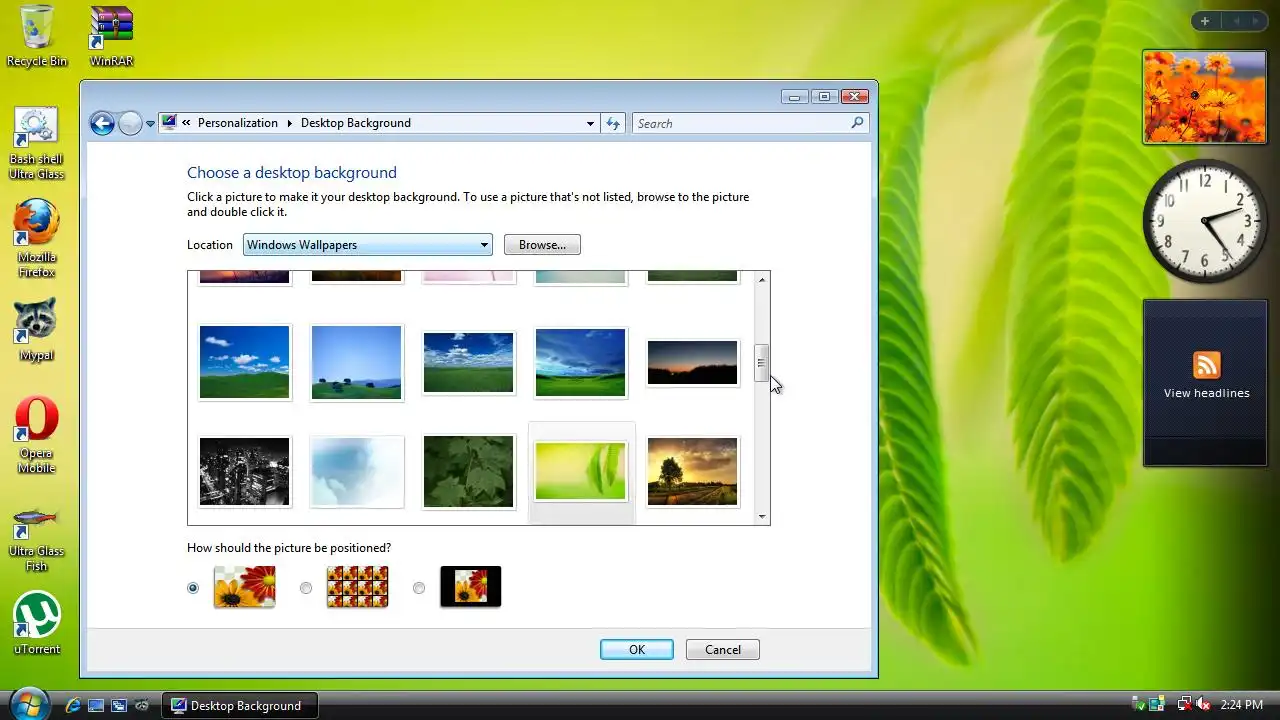Click the Windows Sidebar tray icon
1280x720 pixels.
tap(1157, 705)
